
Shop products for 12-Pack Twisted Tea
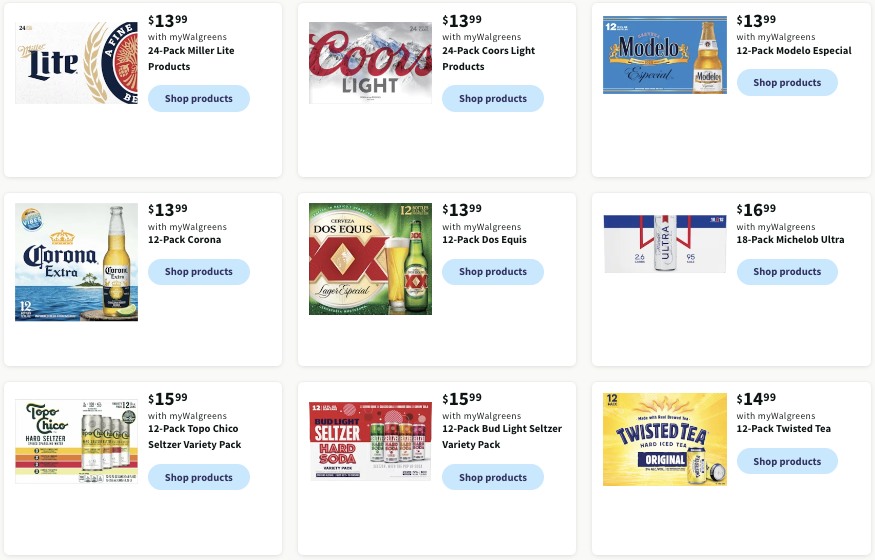point(787,461)
